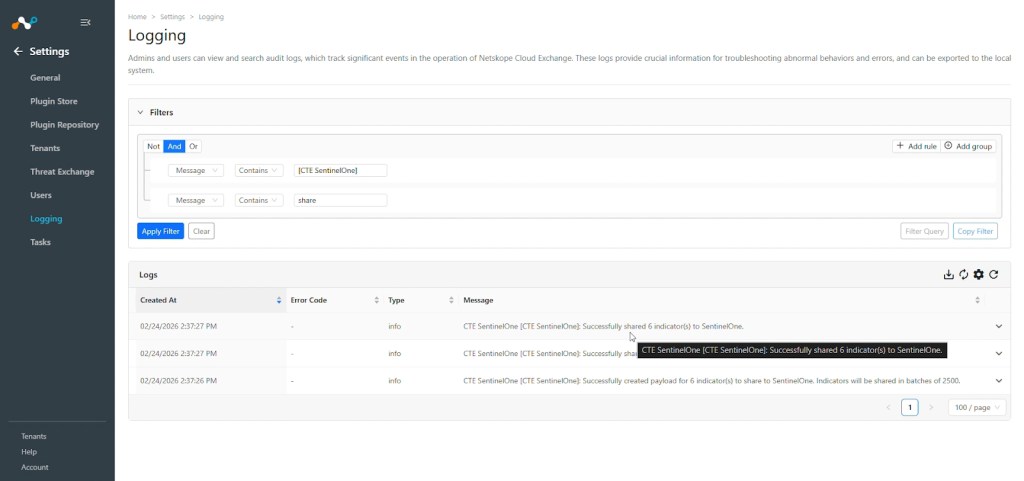The height and width of the screenshot is (481, 1024).
Task: Click the Netskope logo icon
Action: pos(24,22)
